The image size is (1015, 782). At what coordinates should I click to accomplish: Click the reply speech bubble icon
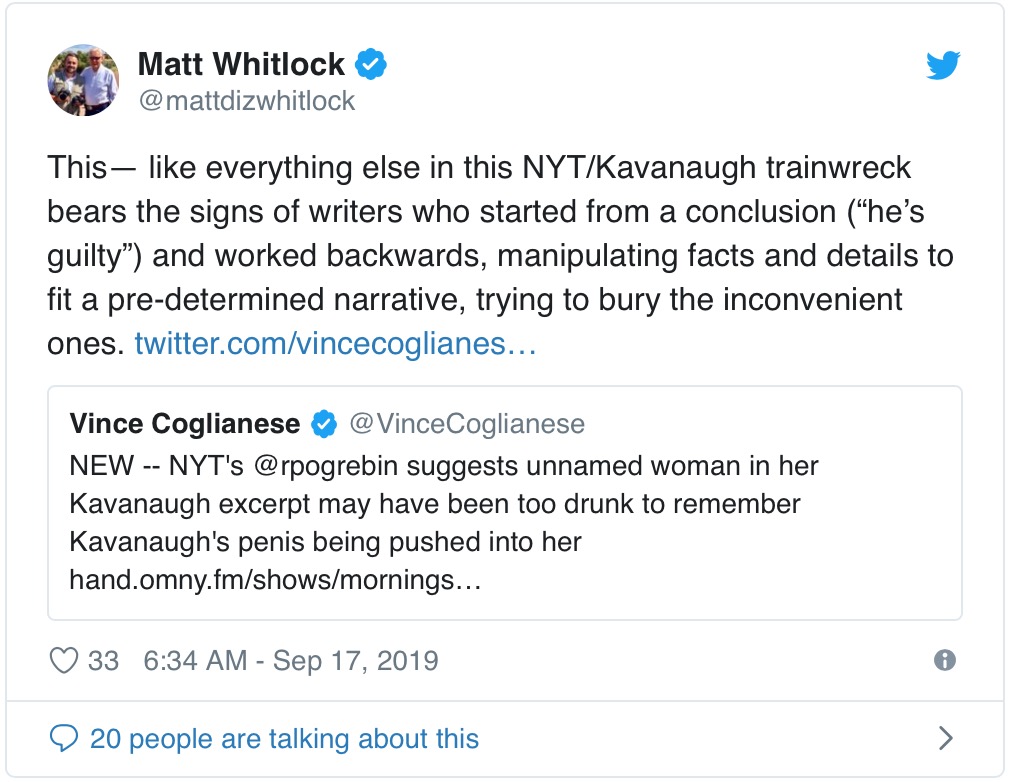tap(64, 739)
